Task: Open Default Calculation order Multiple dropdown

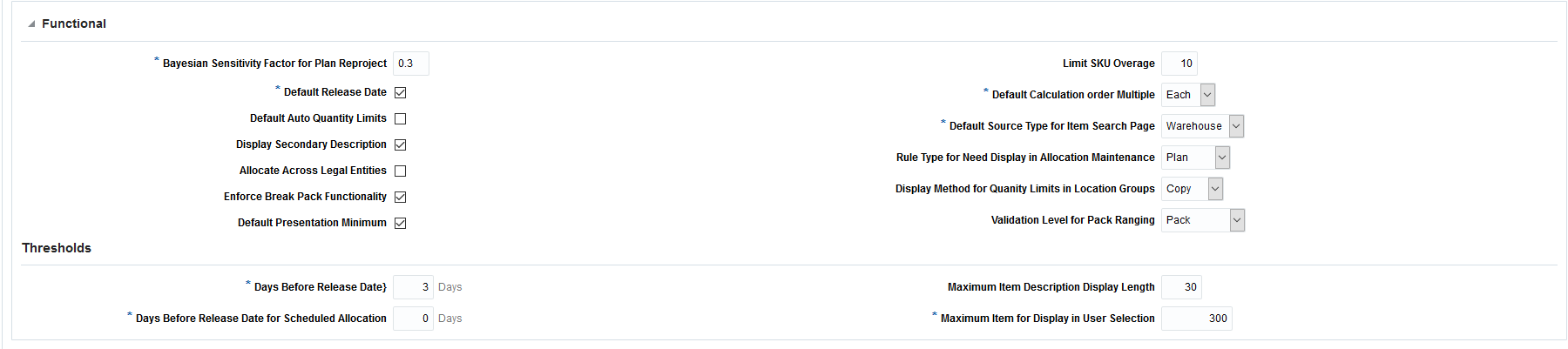Action: (x=1206, y=95)
